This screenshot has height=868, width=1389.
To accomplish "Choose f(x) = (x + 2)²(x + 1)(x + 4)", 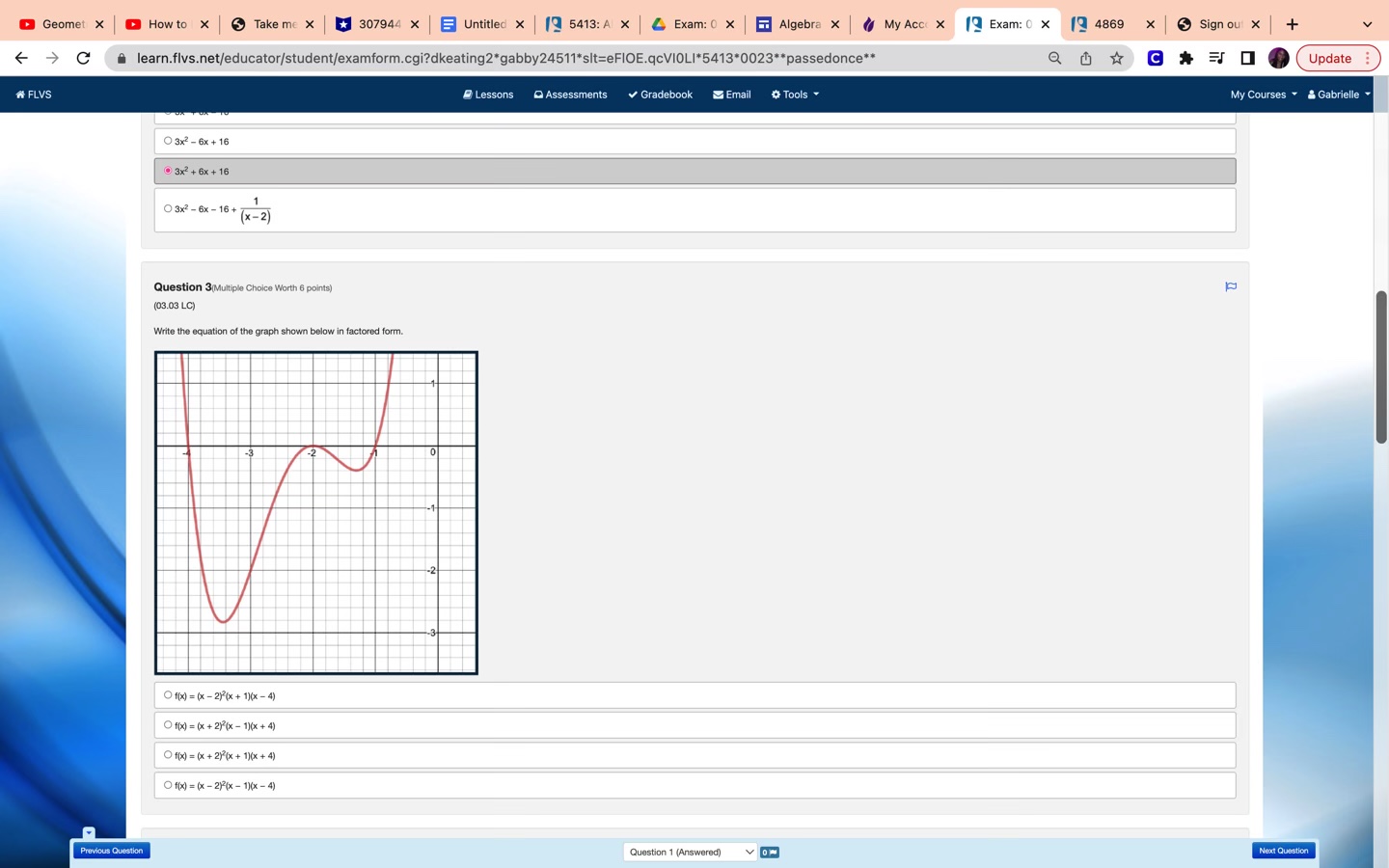I will tap(694, 755).
